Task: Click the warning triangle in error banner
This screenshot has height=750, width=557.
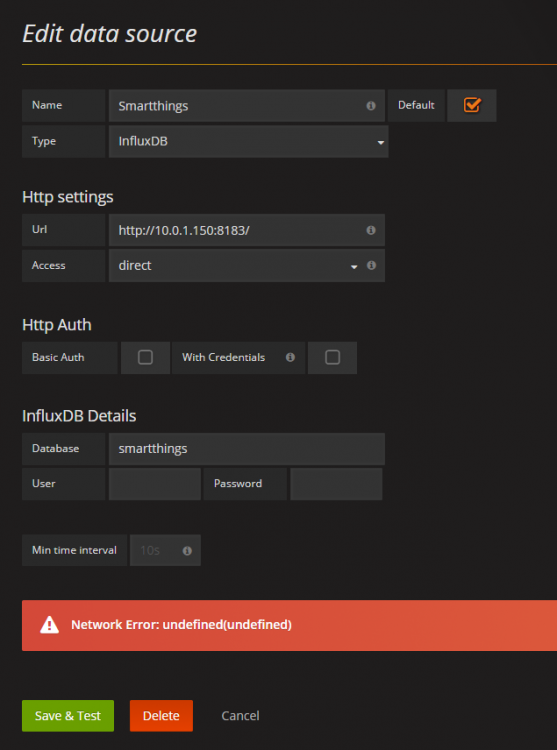Action: (49, 625)
